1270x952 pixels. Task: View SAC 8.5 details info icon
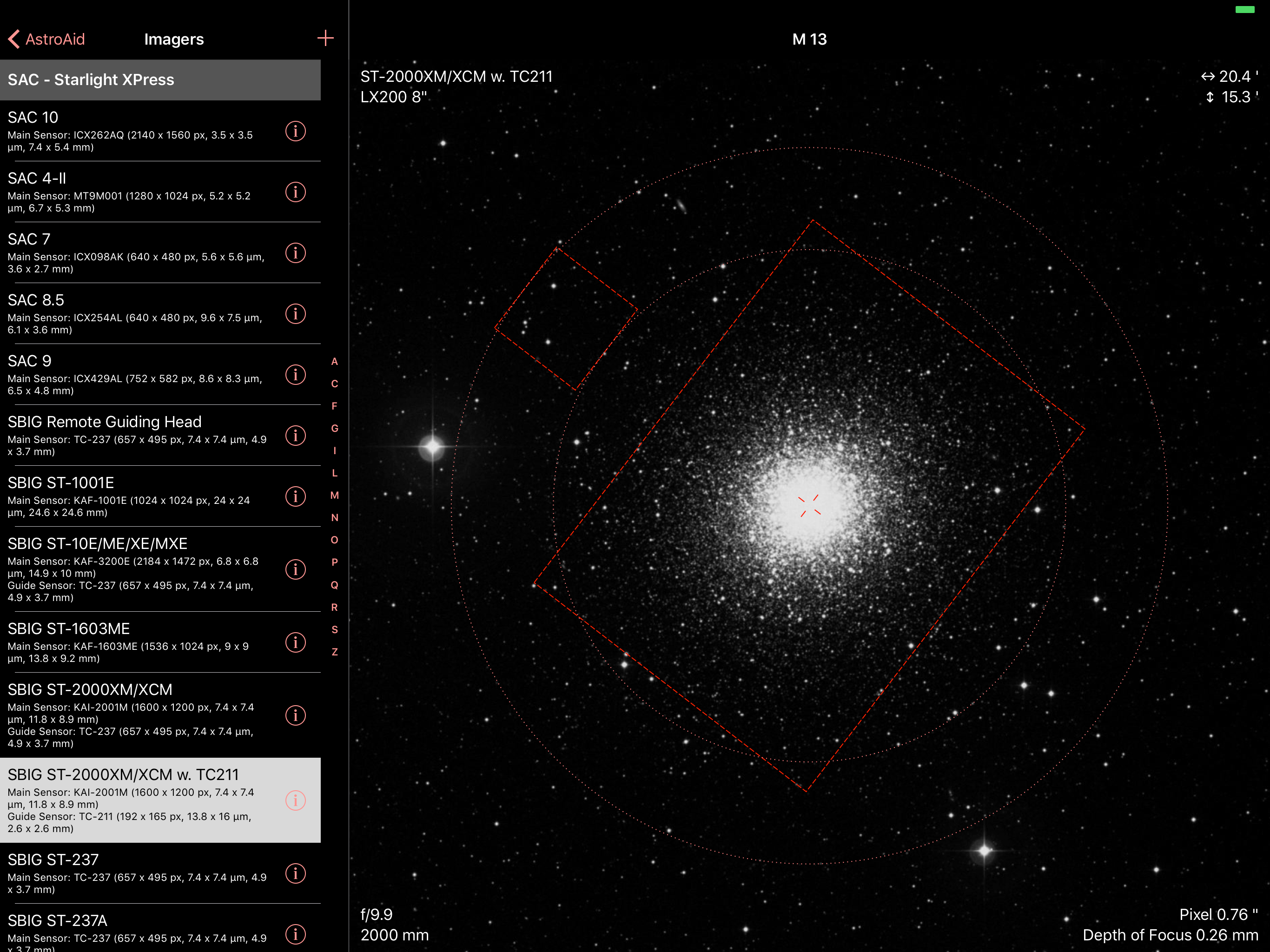[x=295, y=314]
